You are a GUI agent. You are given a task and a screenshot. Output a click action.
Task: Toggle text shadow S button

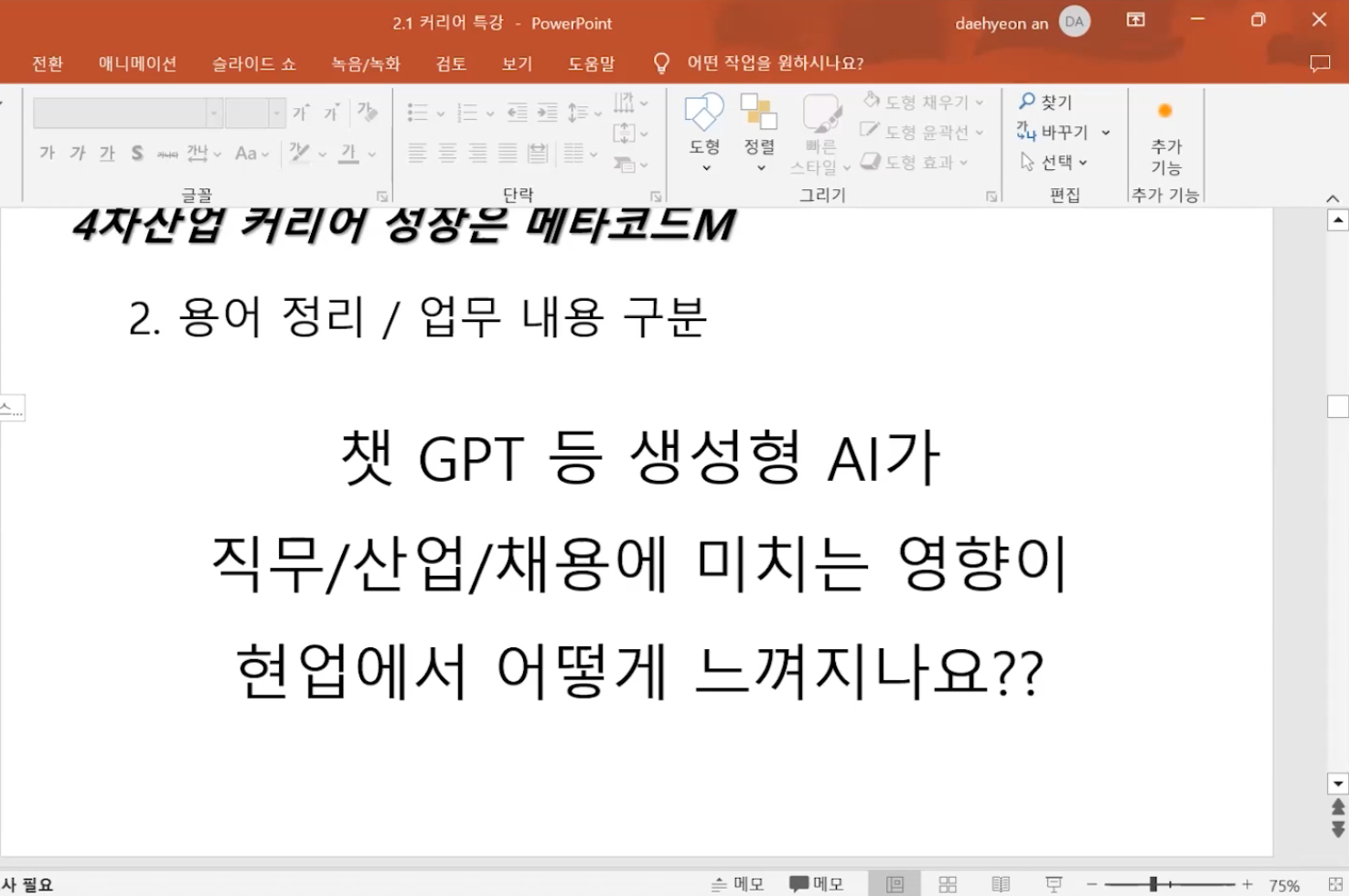(x=137, y=154)
